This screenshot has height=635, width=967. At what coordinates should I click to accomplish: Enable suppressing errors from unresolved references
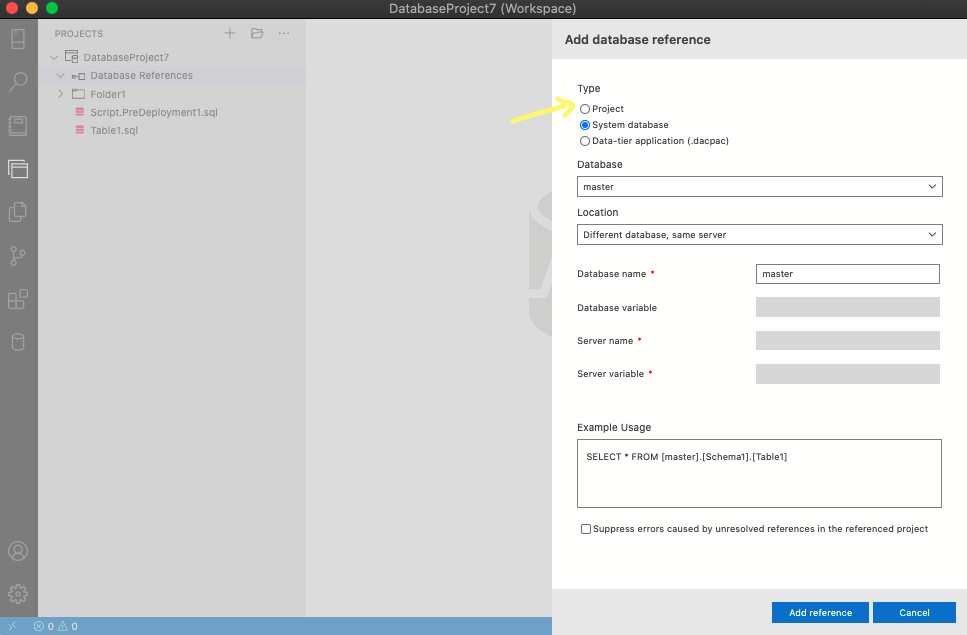pyautogui.click(x=585, y=528)
